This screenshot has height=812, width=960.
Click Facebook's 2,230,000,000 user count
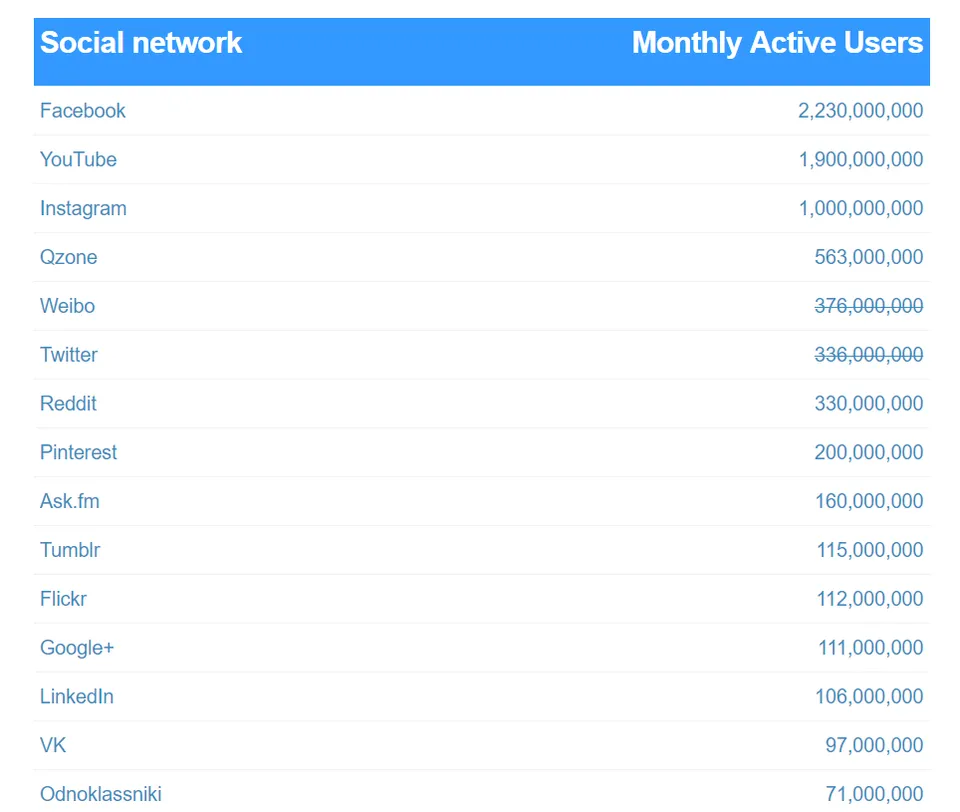pyautogui.click(x=860, y=111)
